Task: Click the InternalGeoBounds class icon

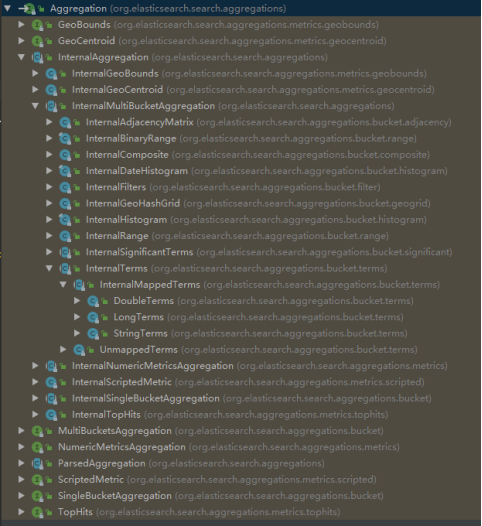Action: pyautogui.click(x=51, y=73)
